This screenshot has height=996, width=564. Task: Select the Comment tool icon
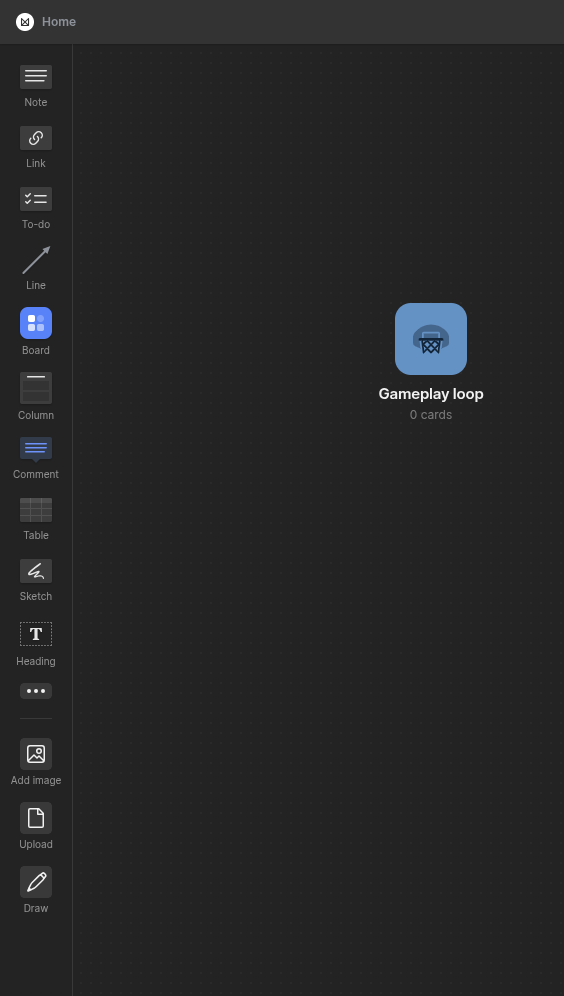click(x=36, y=449)
